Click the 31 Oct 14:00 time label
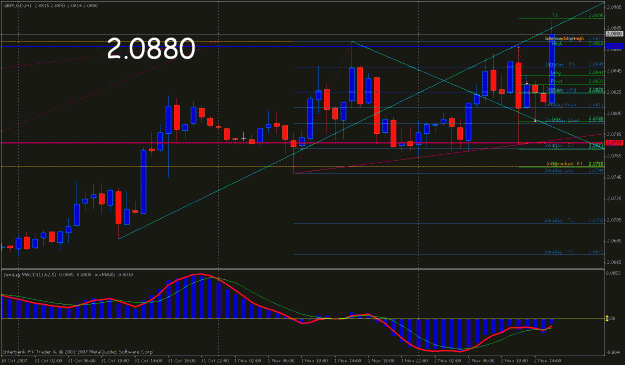The width and height of the screenshot is (625, 365). 148,361
